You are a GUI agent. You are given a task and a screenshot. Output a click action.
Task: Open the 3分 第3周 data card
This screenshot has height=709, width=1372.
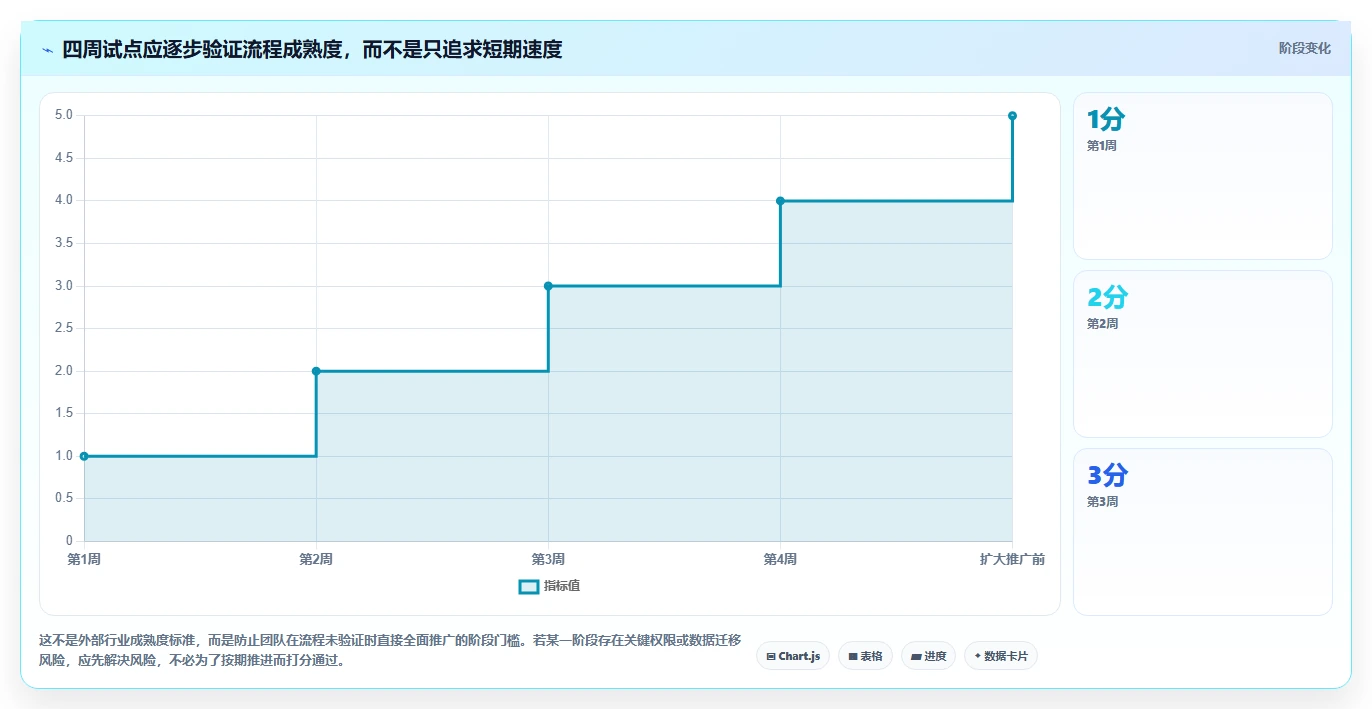[x=1202, y=532]
